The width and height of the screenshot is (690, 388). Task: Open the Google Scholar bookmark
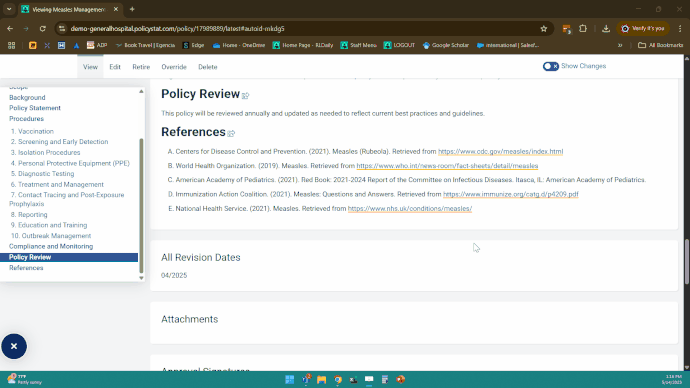446,45
